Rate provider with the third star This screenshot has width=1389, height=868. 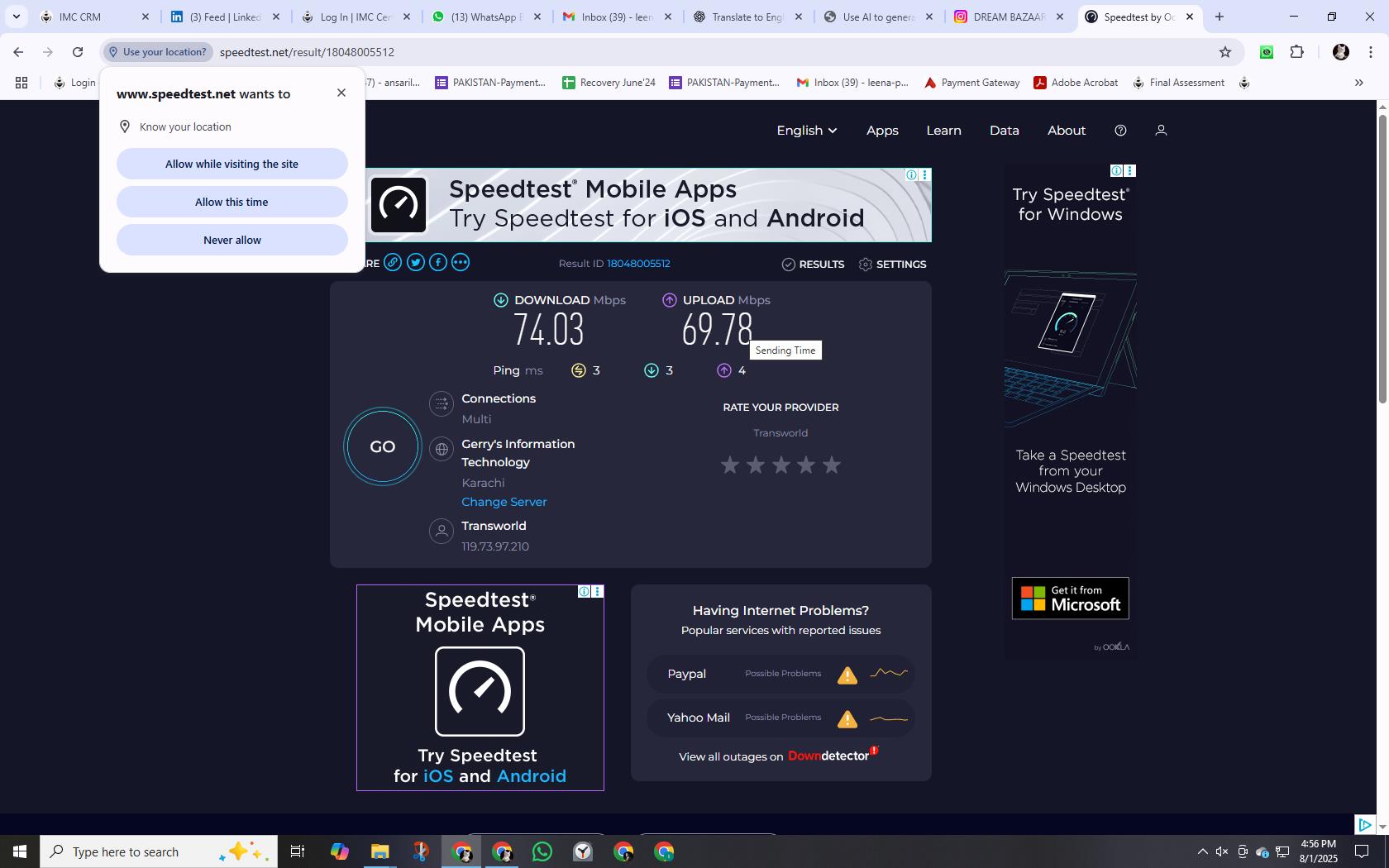[x=781, y=465]
